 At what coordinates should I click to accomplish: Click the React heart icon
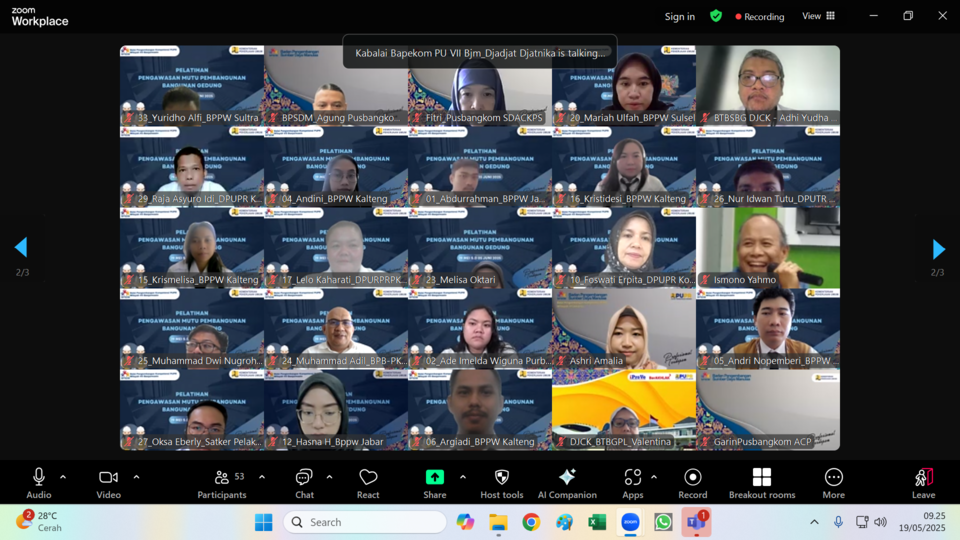click(x=368, y=482)
